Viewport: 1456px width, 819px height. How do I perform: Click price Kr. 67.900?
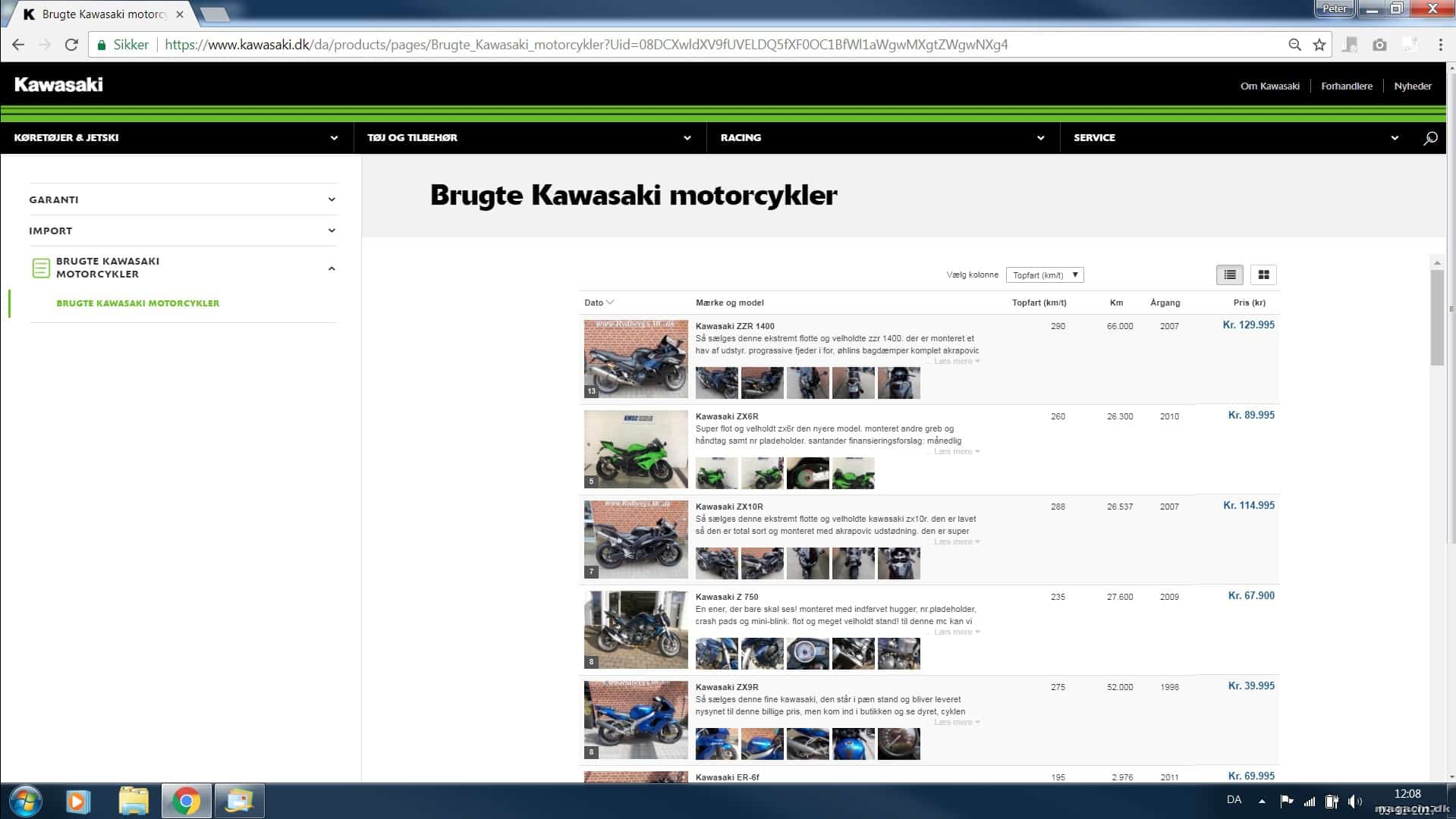(x=1251, y=596)
